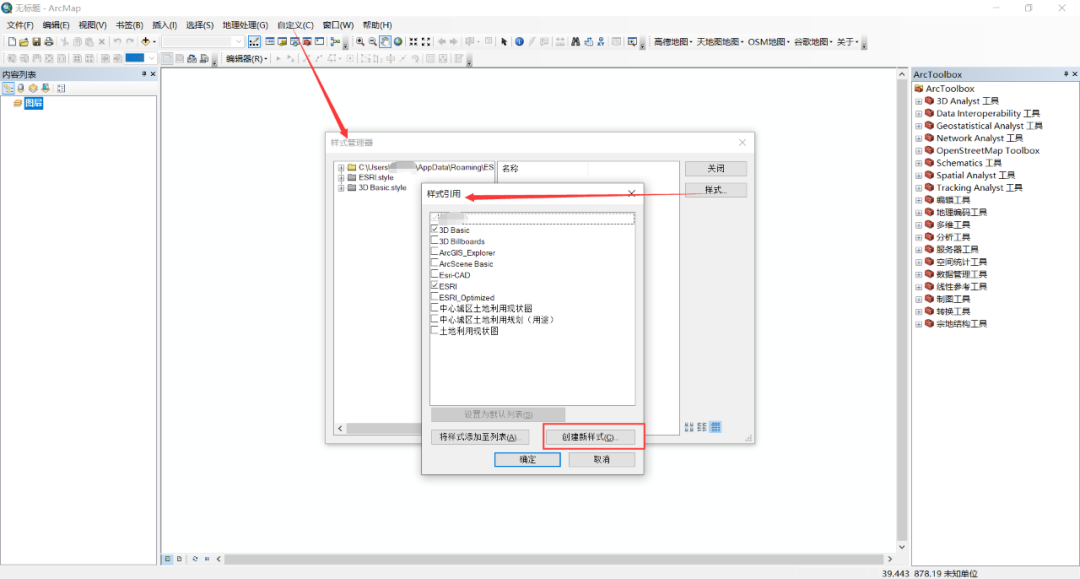Switch to data view at map bottom
The image size is (1080, 579).
tap(167, 559)
